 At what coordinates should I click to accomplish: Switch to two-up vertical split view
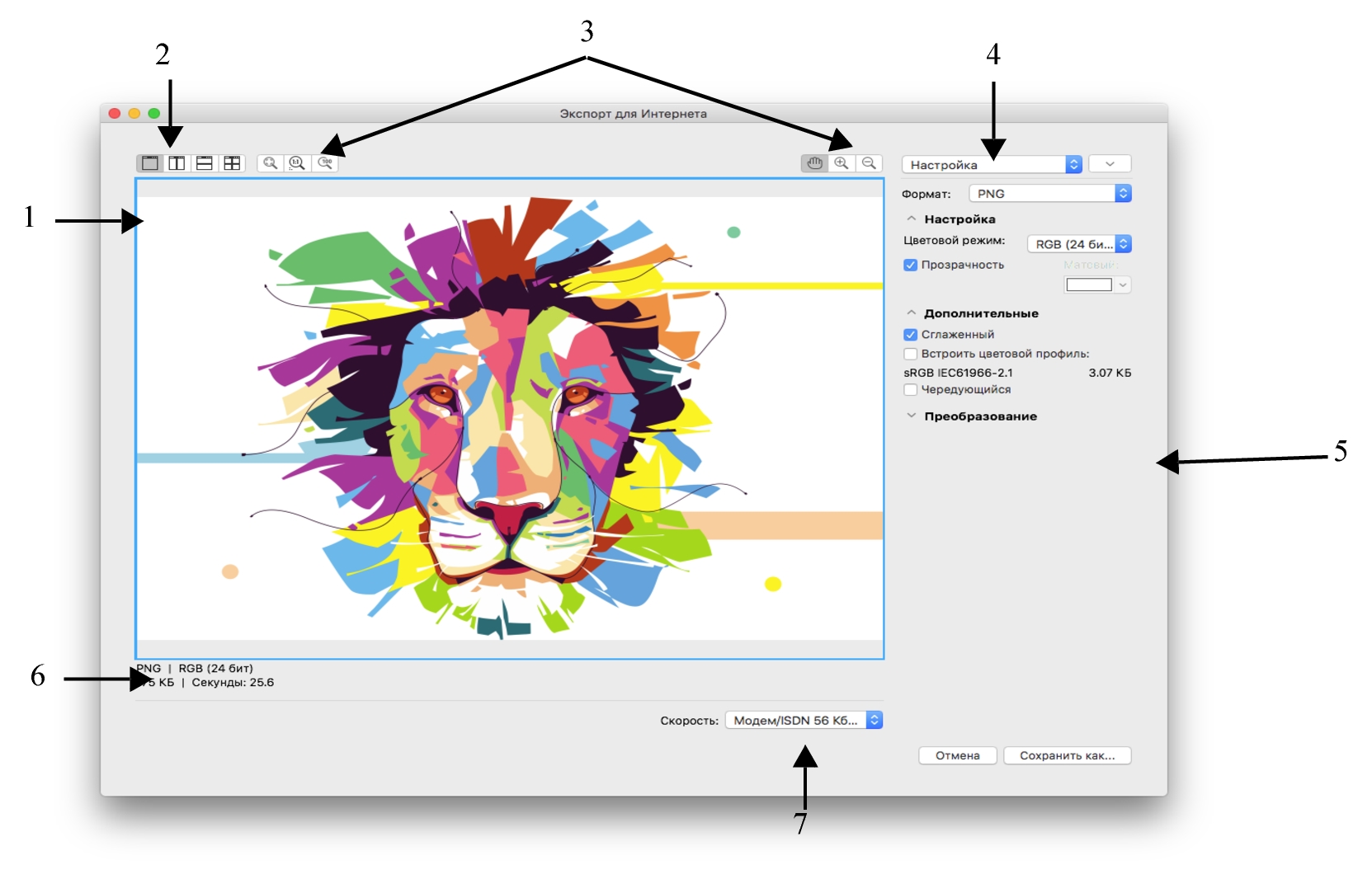(x=177, y=163)
